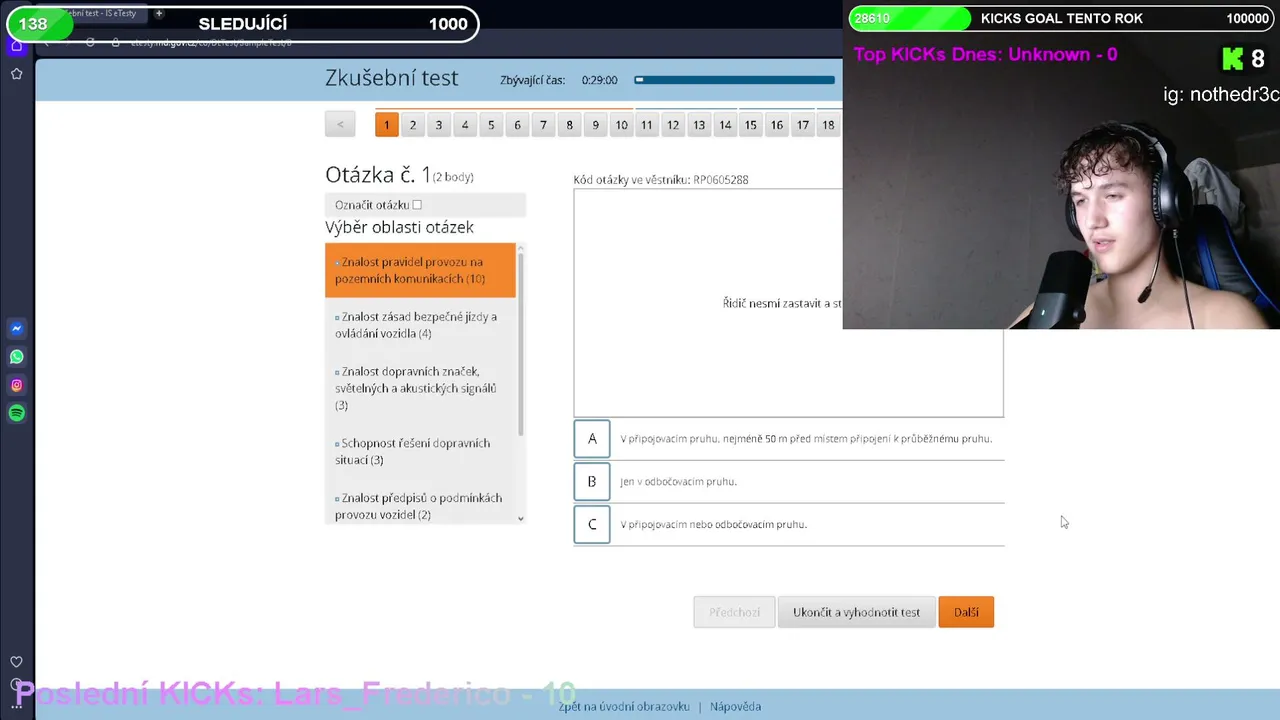Open Spotify in the browser sidebar
This screenshot has height=720, width=1280.
tap(16, 413)
